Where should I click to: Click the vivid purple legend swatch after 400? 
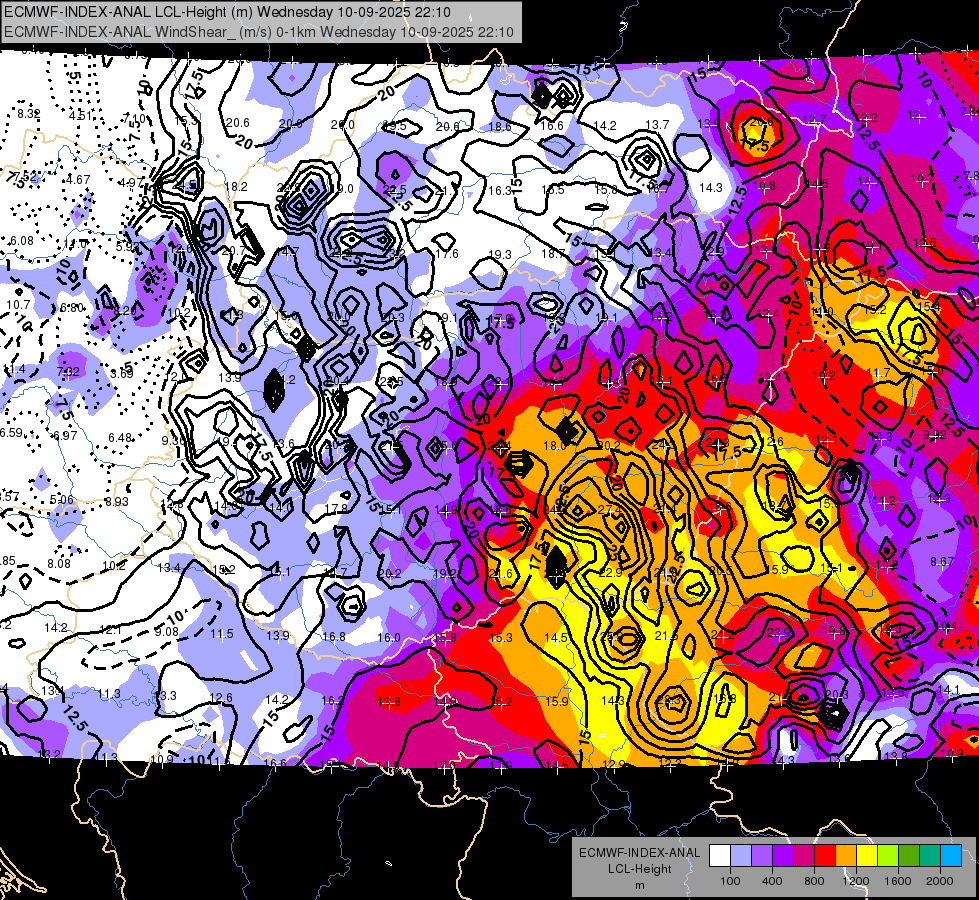(782, 856)
